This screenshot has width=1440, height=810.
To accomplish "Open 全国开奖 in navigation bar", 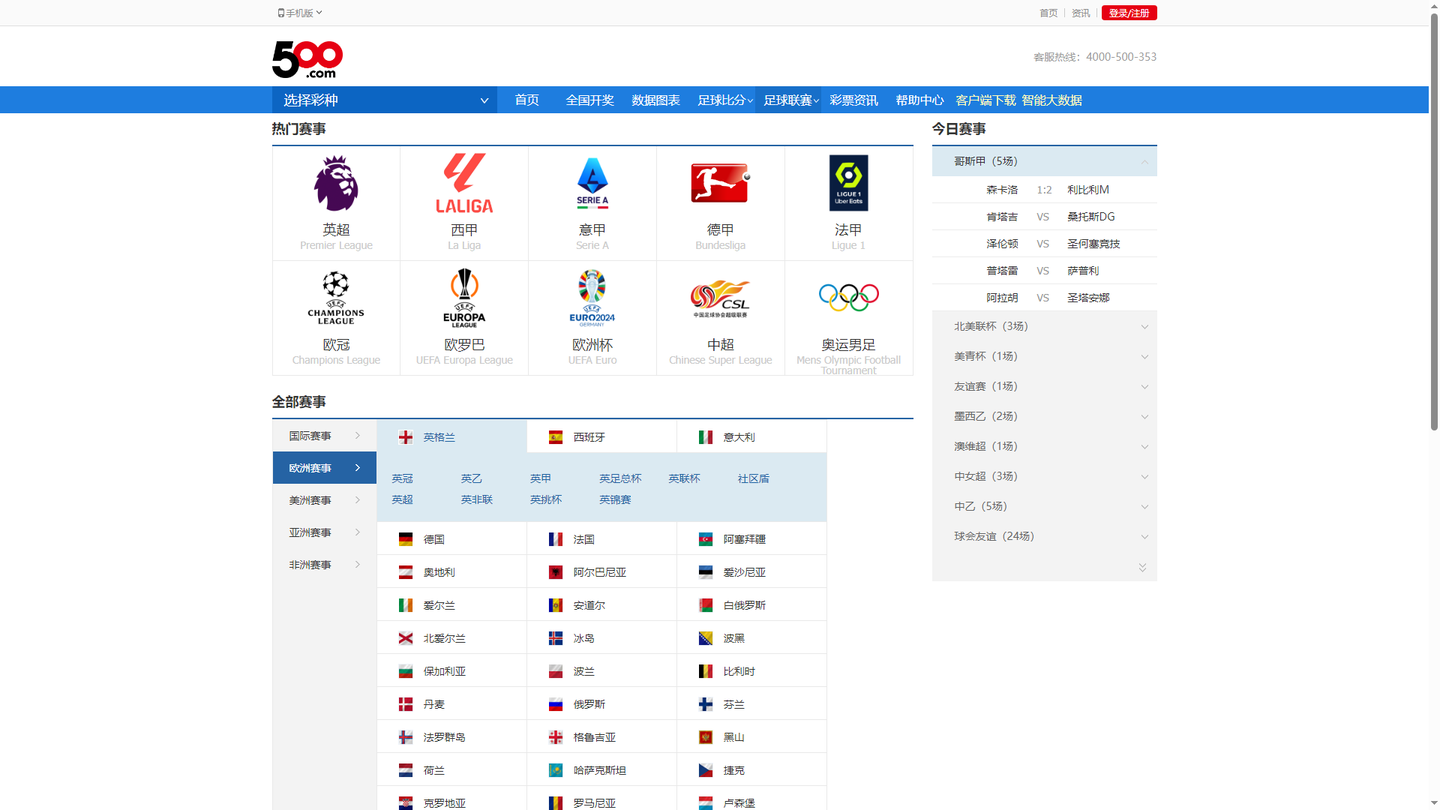I will coord(590,100).
